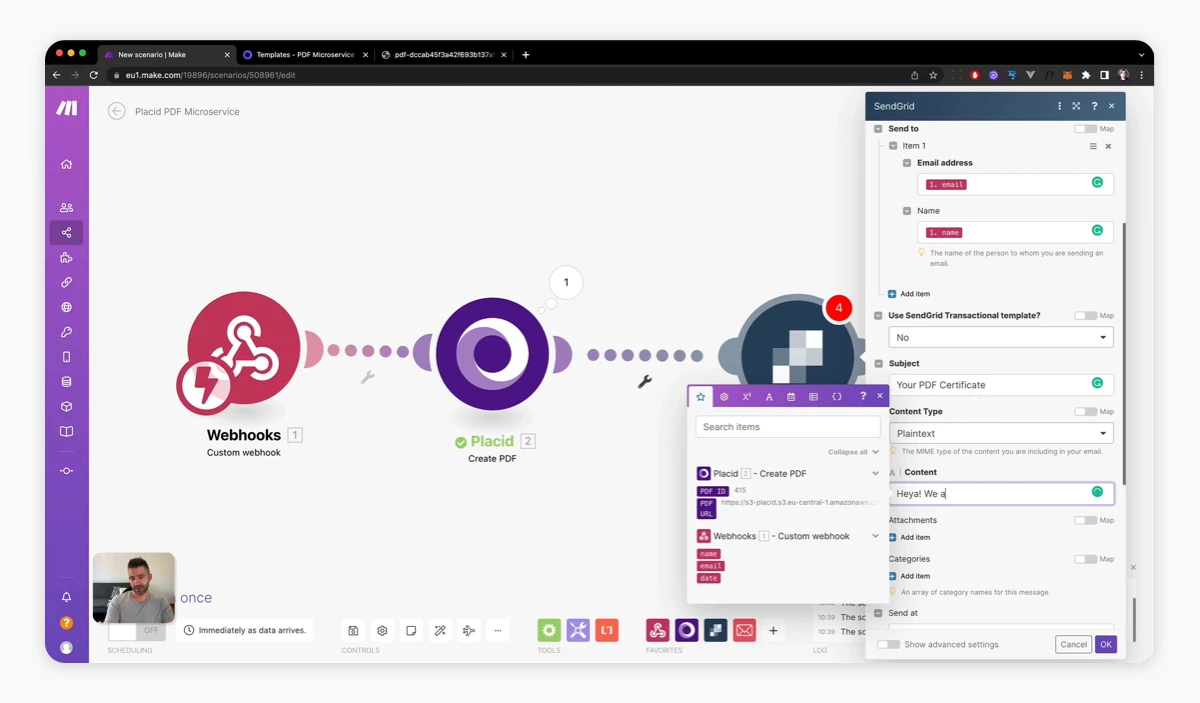Click the Auto-align magic wand icon
The height and width of the screenshot is (703, 1200).
click(x=439, y=631)
